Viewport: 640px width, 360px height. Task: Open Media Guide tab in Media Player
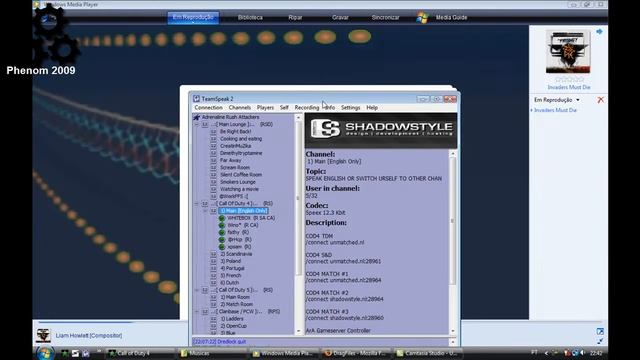click(451, 18)
